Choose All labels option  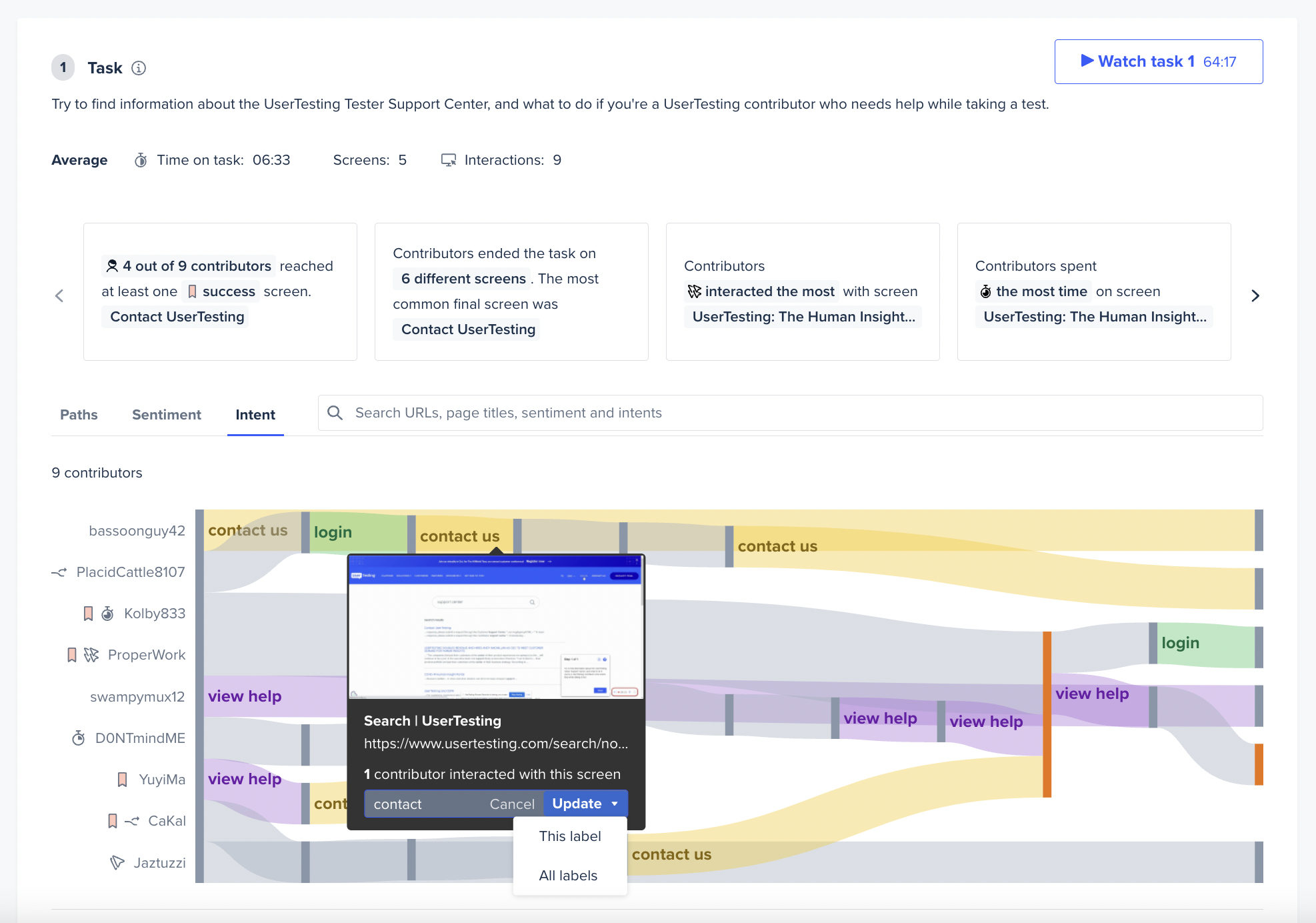(x=568, y=876)
